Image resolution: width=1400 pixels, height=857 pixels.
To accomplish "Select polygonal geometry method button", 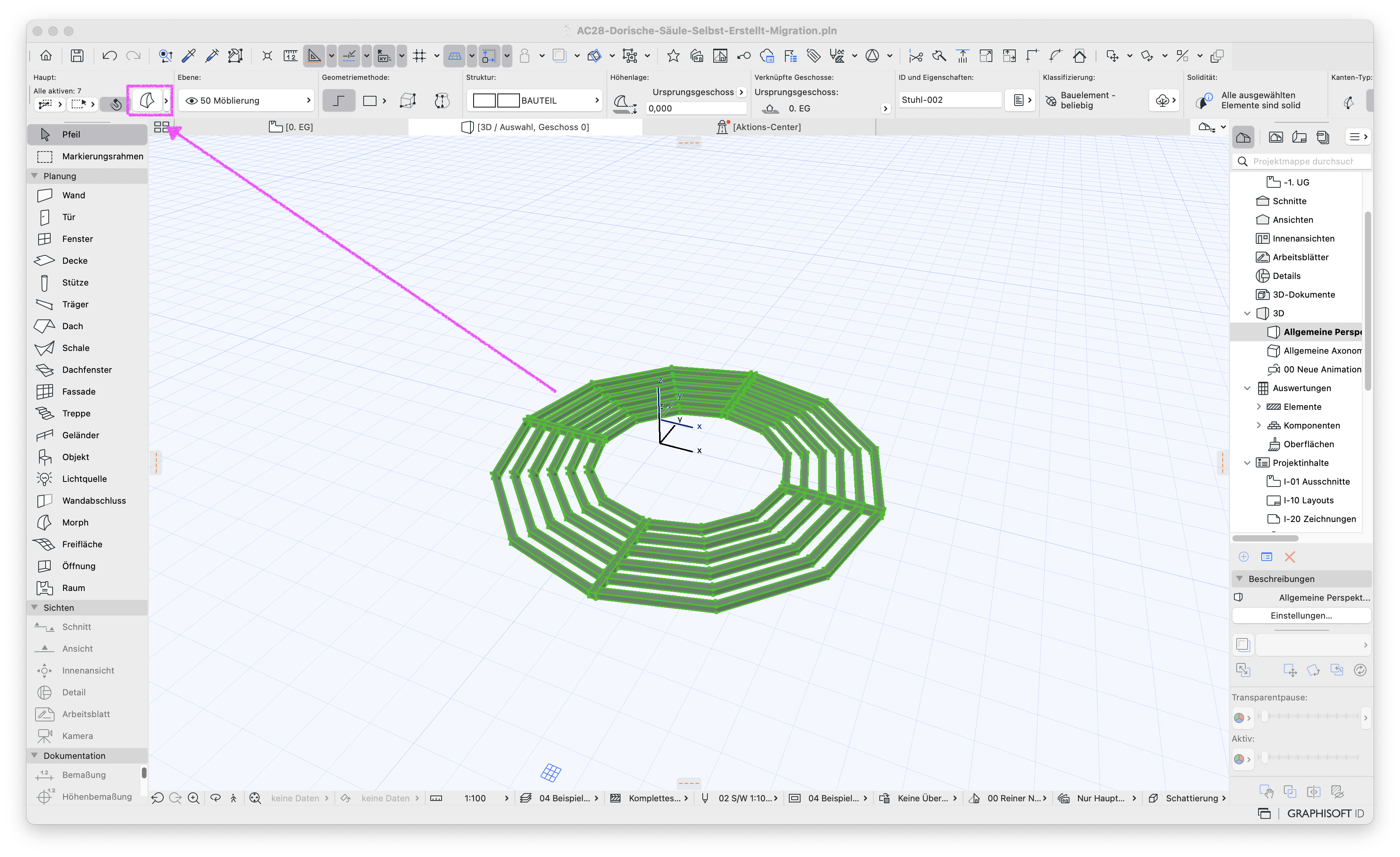I will tap(339, 101).
